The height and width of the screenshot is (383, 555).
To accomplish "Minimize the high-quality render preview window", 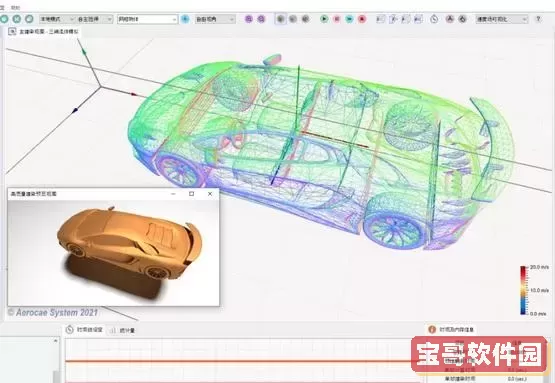I will pos(173,194).
